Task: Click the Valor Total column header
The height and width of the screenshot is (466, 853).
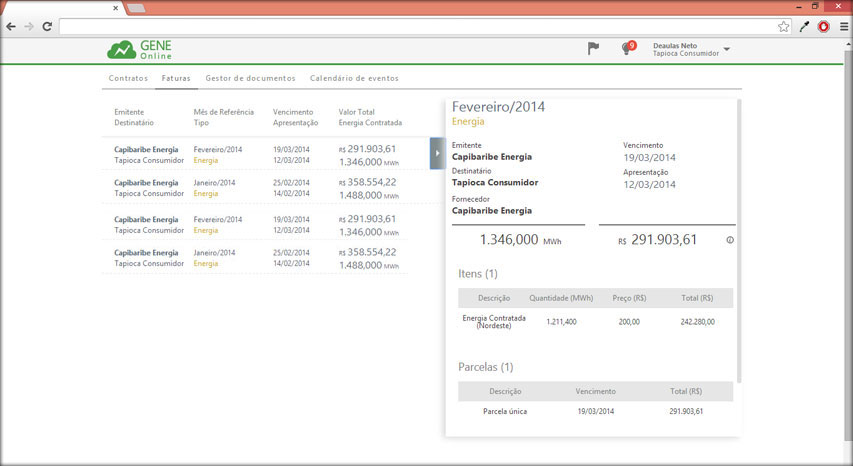Action: tap(356, 112)
